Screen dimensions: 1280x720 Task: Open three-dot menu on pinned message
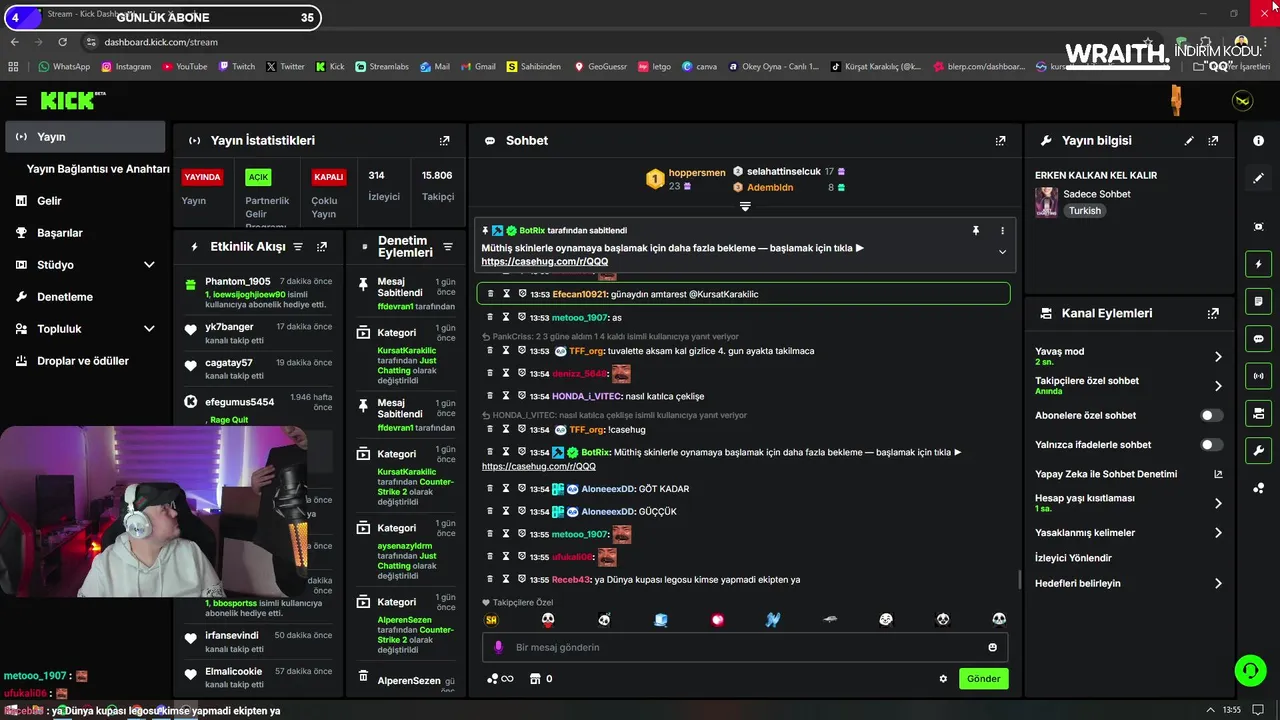pyautogui.click(x=1002, y=230)
